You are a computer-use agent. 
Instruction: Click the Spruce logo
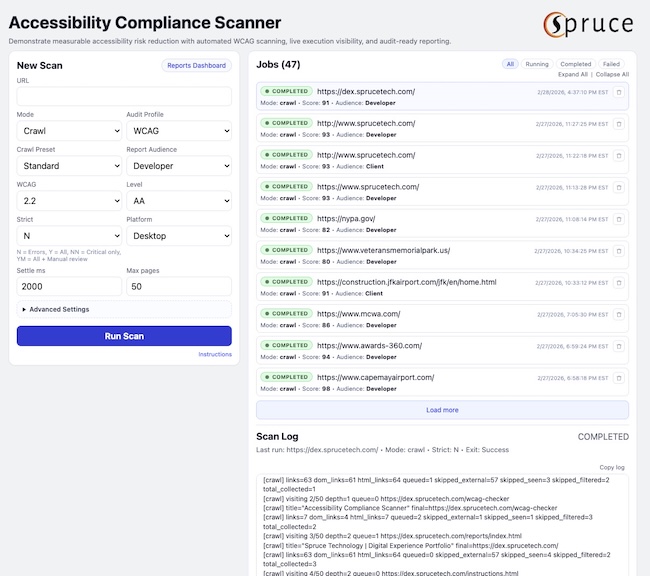[588, 24]
